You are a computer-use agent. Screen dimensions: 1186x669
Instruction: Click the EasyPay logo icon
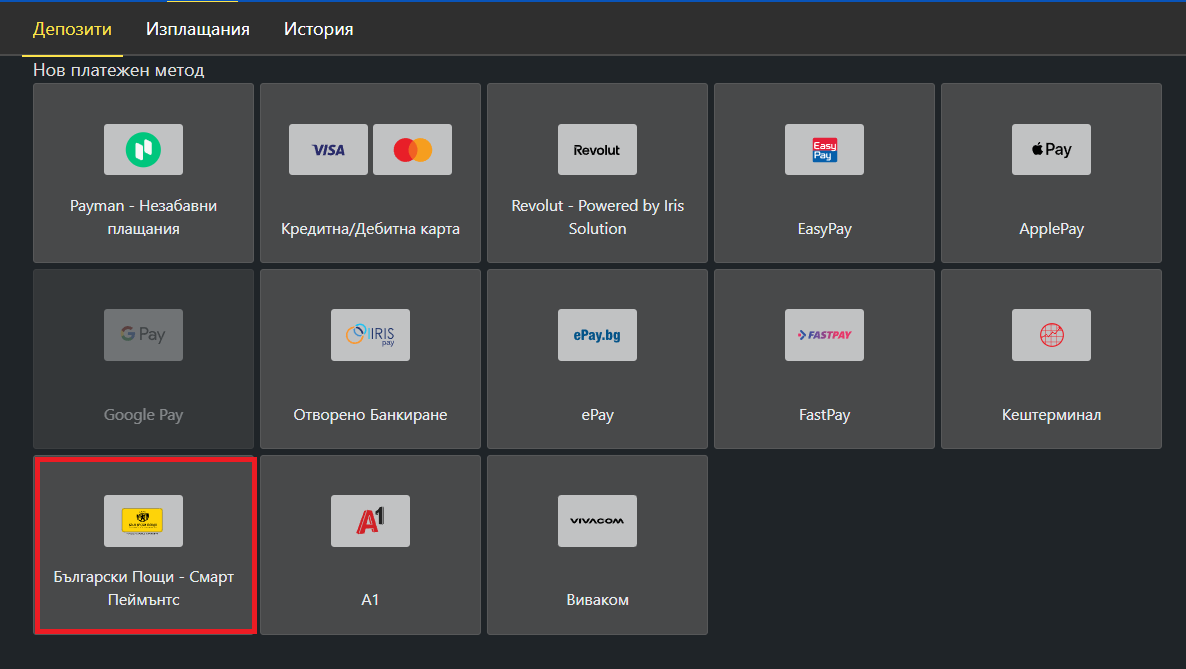coord(824,149)
